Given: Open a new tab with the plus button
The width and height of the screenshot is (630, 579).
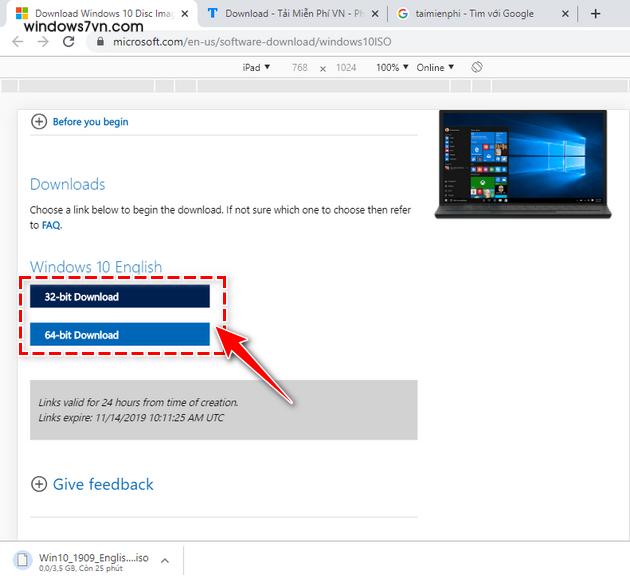Looking at the screenshot, I should (596, 14).
